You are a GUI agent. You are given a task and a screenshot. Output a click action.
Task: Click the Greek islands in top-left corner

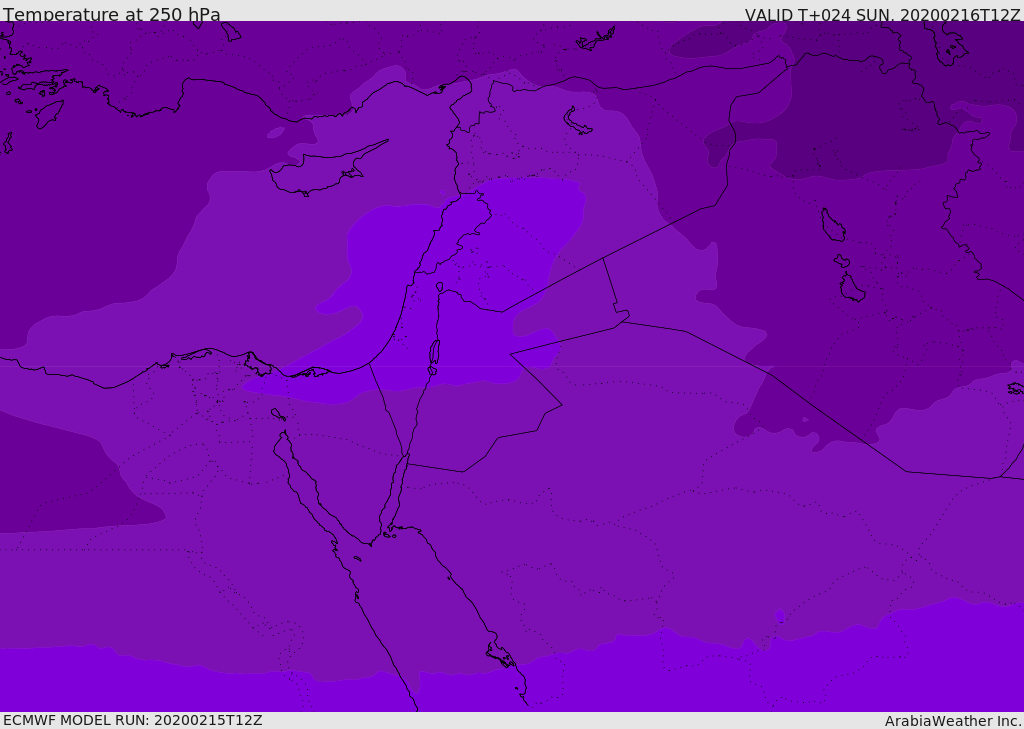[35, 85]
